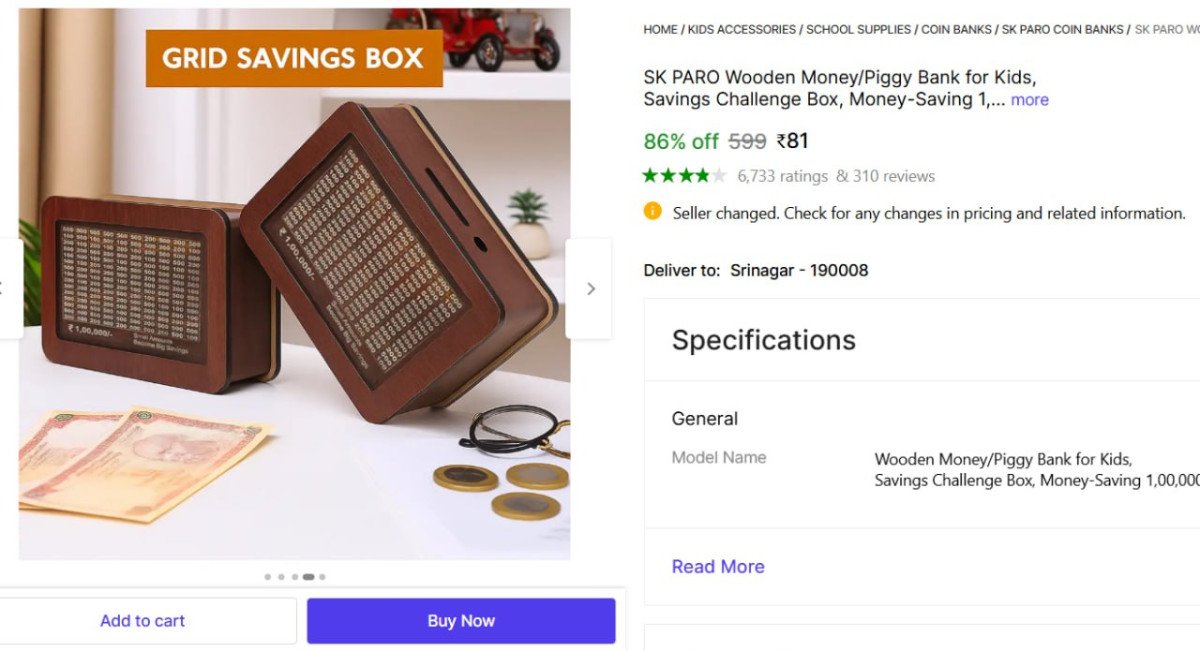Change the delivery location Srinagar - 190008
Screen dimensions: 1200x651
pos(799,270)
